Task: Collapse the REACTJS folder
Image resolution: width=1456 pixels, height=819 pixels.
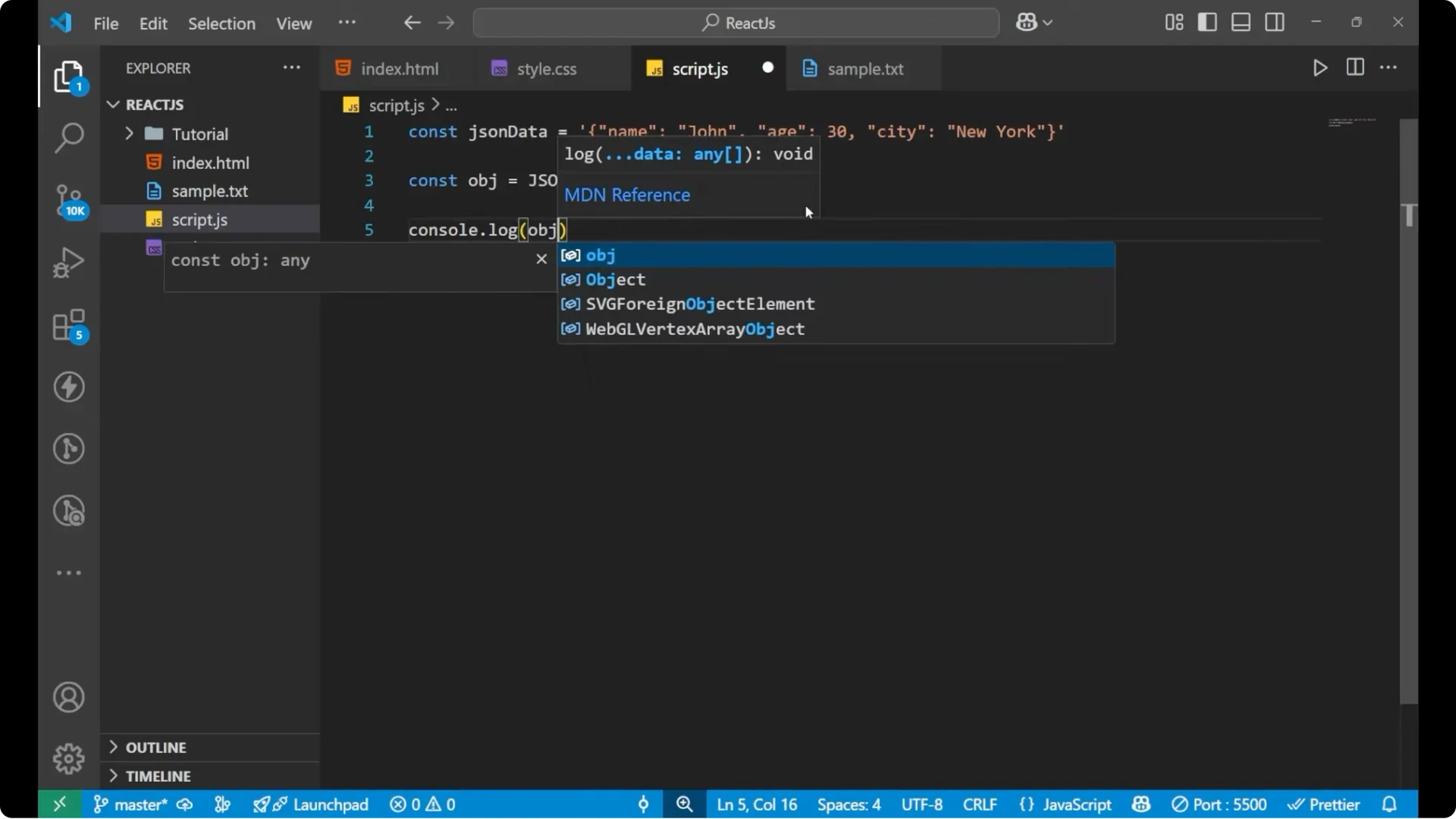Action: [113, 105]
